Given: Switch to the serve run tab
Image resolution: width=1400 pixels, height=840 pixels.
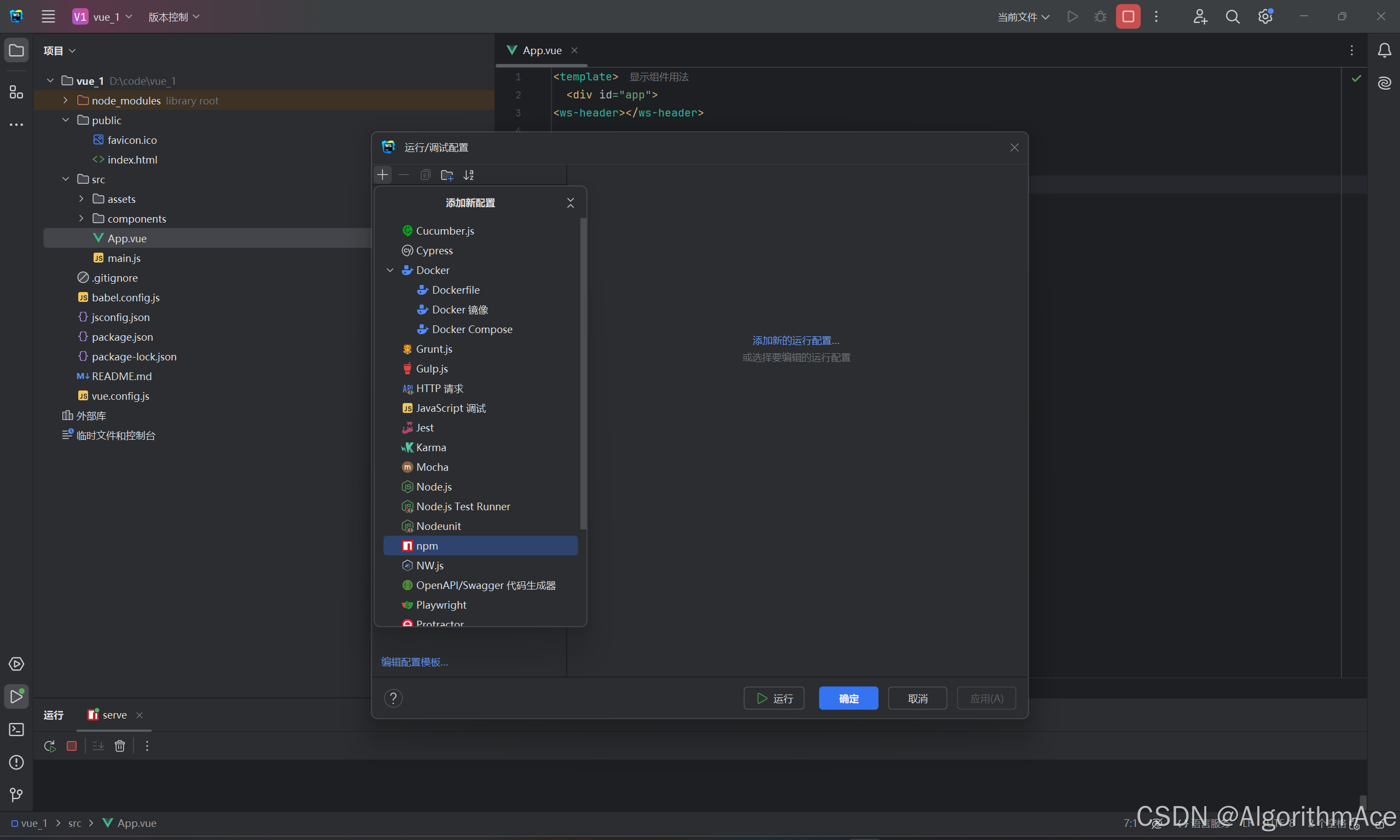Looking at the screenshot, I should 114,715.
